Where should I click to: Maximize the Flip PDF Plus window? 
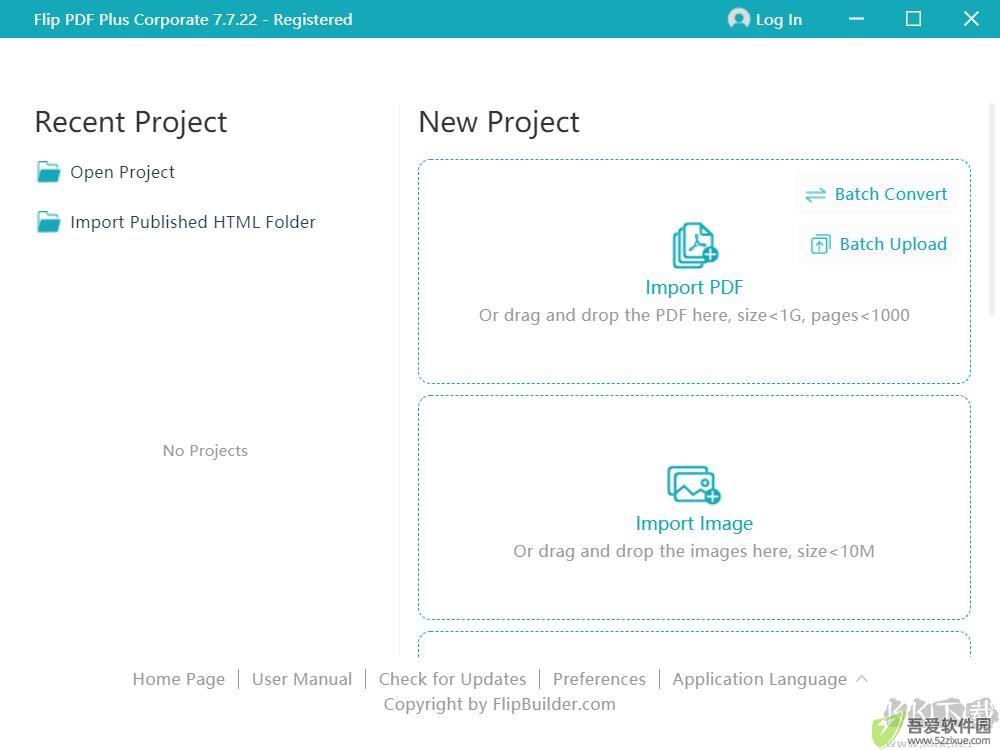pyautogui.click(x=913, y=19)
